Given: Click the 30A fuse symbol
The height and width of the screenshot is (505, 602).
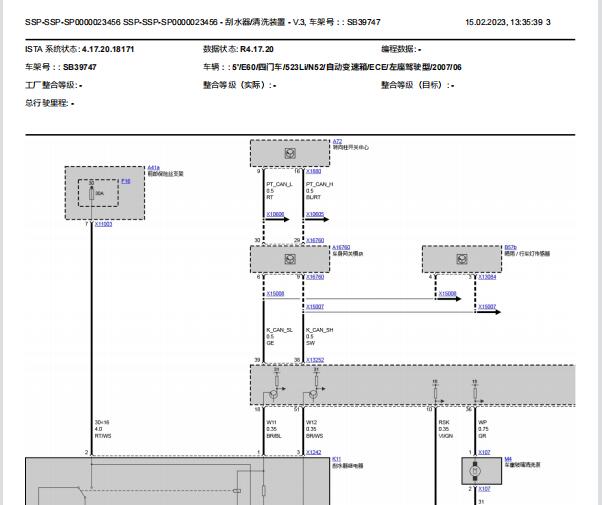Looking at the screenshot, I should click(91, 194).
